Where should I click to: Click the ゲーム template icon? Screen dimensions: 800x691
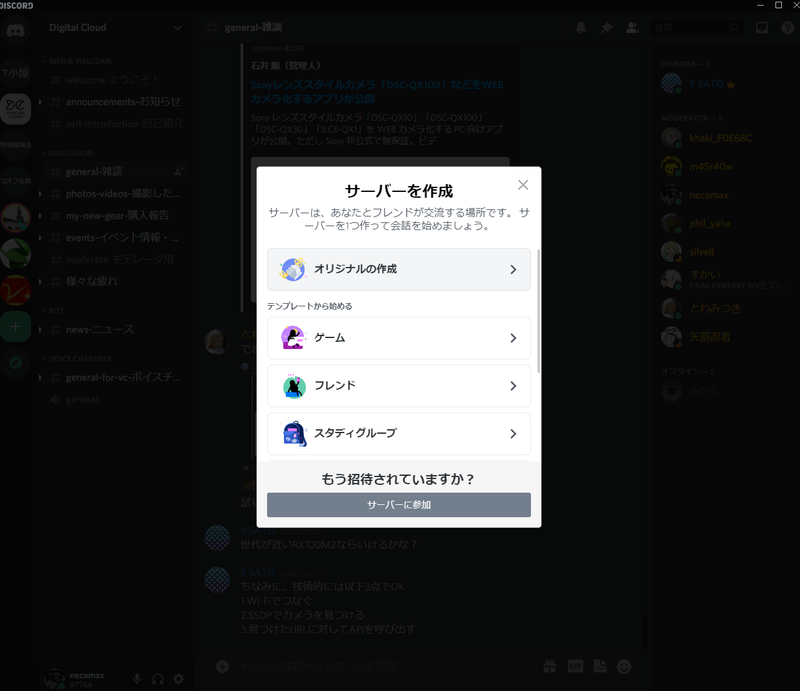(x=293, y=337)
